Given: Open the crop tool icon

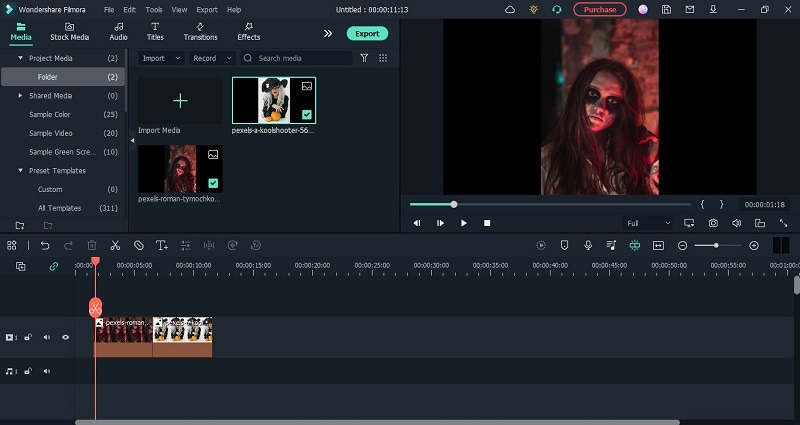Looking at the screenshot, I should pyautogui.click(x=139, y=245).
